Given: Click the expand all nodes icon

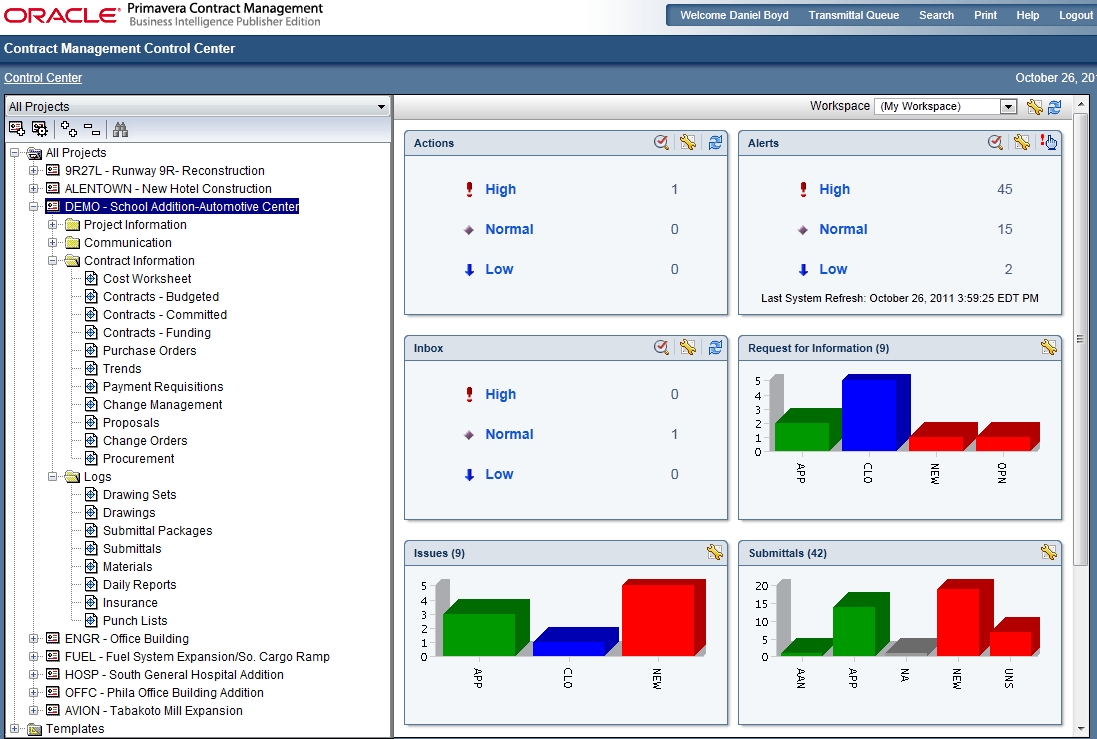Looking at the screenshot, I should [x=69, y=129].
